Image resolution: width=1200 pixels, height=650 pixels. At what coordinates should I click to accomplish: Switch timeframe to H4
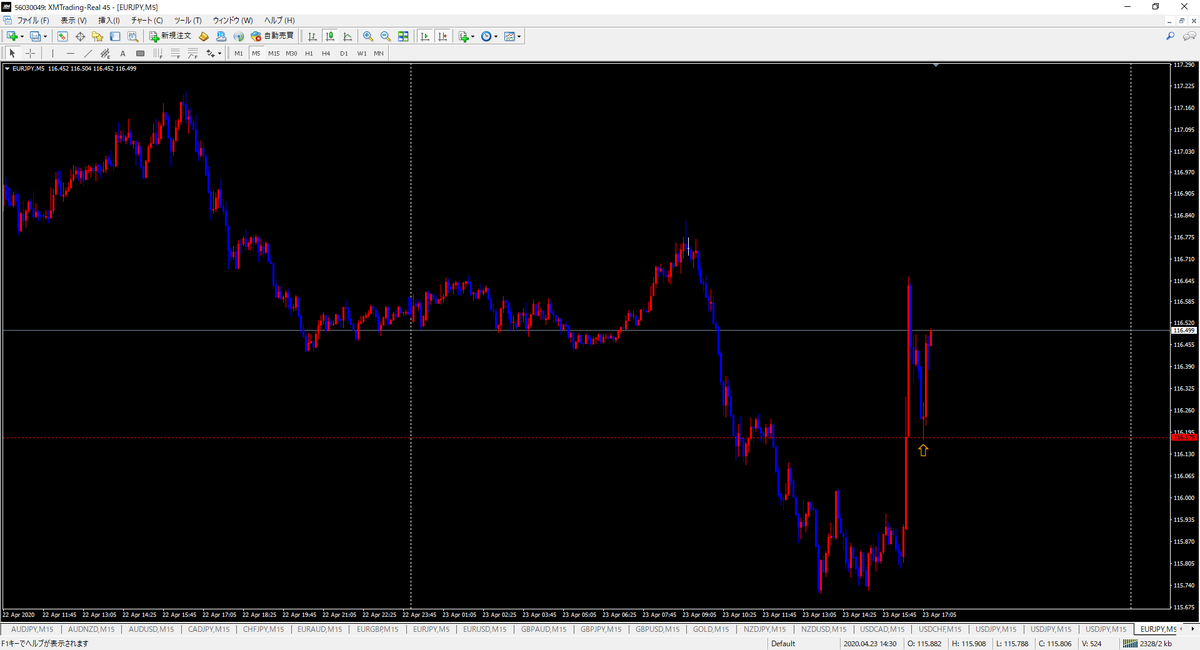pos(326,53)
